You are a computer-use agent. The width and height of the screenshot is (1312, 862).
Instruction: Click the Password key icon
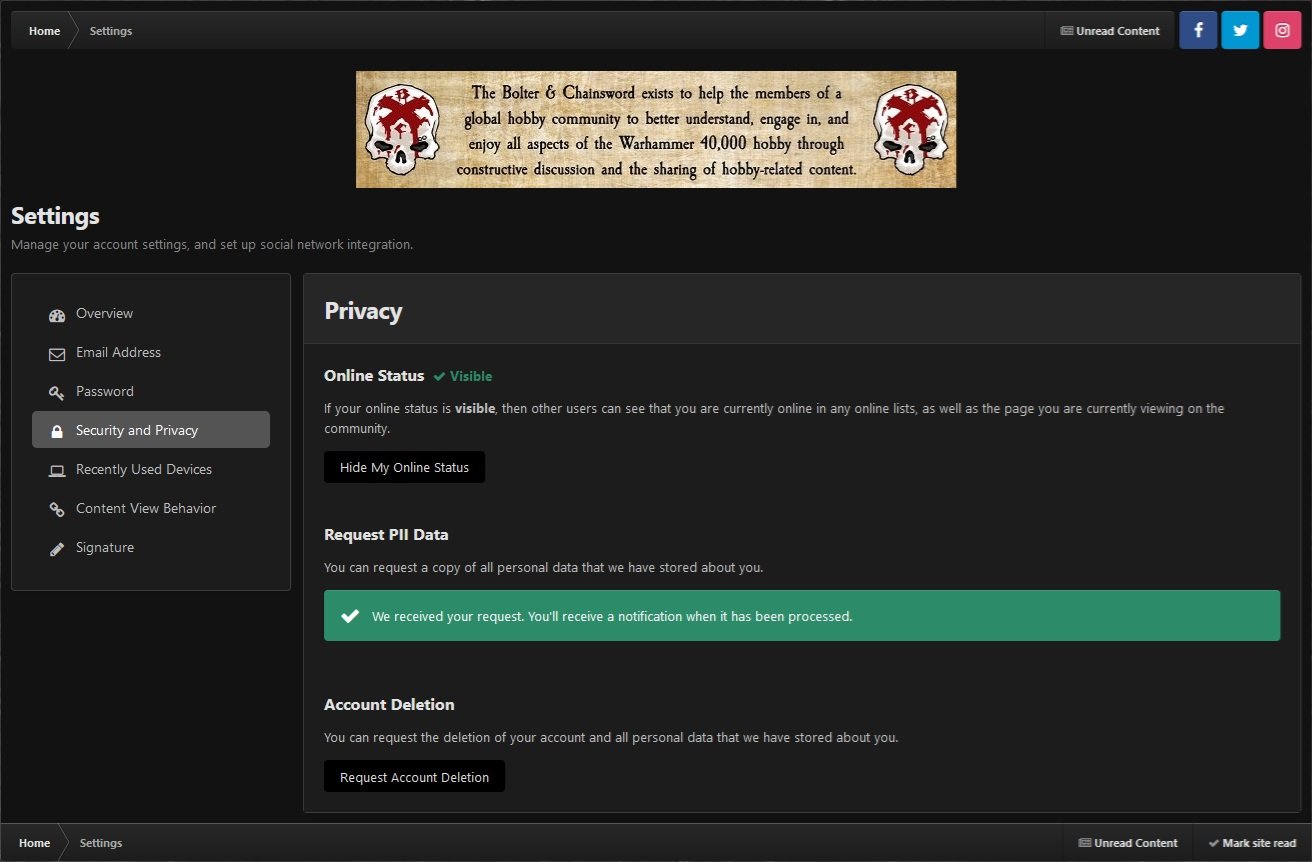click(x=57, y=393)
